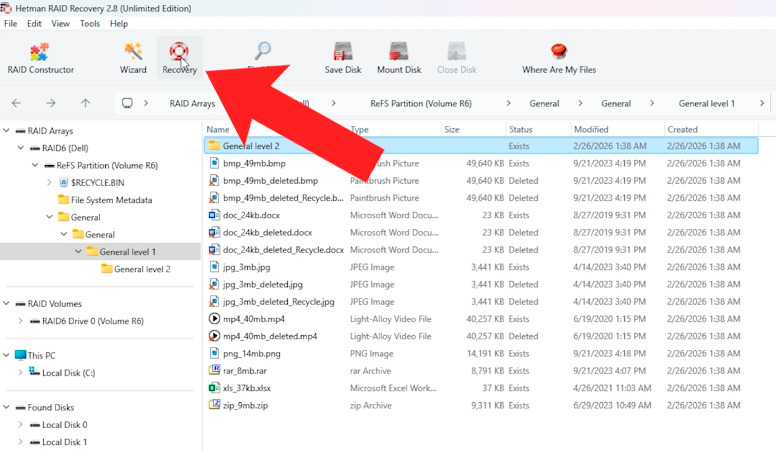Viewport: 776px width, 452px height.
Task: Open the Edit menu
Action: coord(34,23)
